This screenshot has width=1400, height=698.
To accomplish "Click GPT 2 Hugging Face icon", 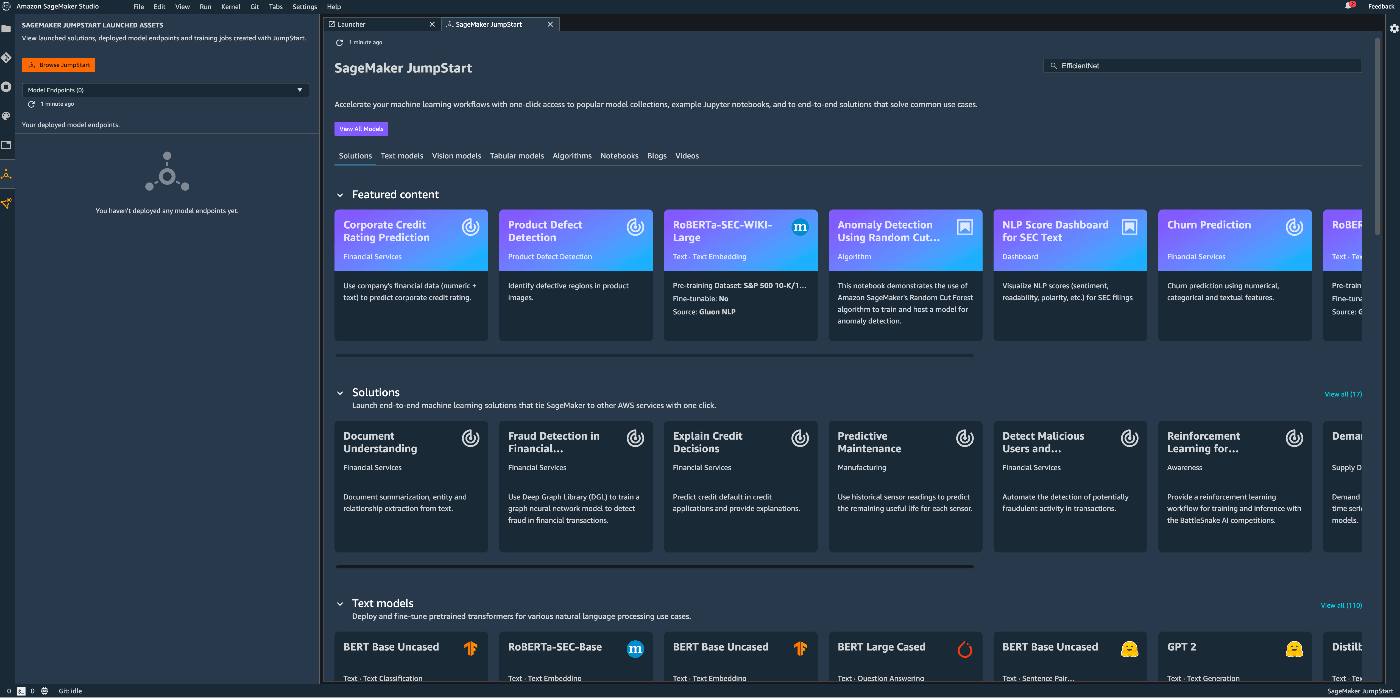I will click(x=1294, y=649).
